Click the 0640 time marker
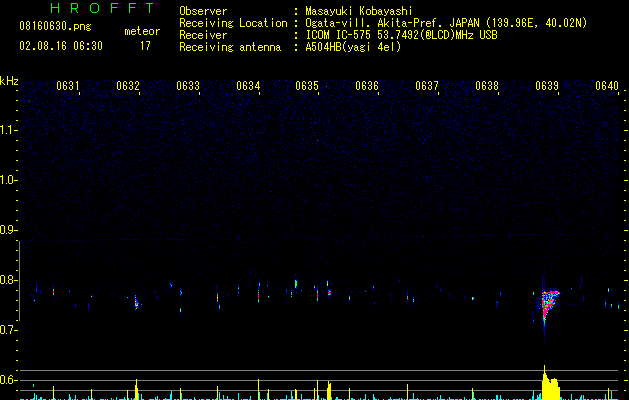Screen dimensions: 629x400 [x=607, y=86]
